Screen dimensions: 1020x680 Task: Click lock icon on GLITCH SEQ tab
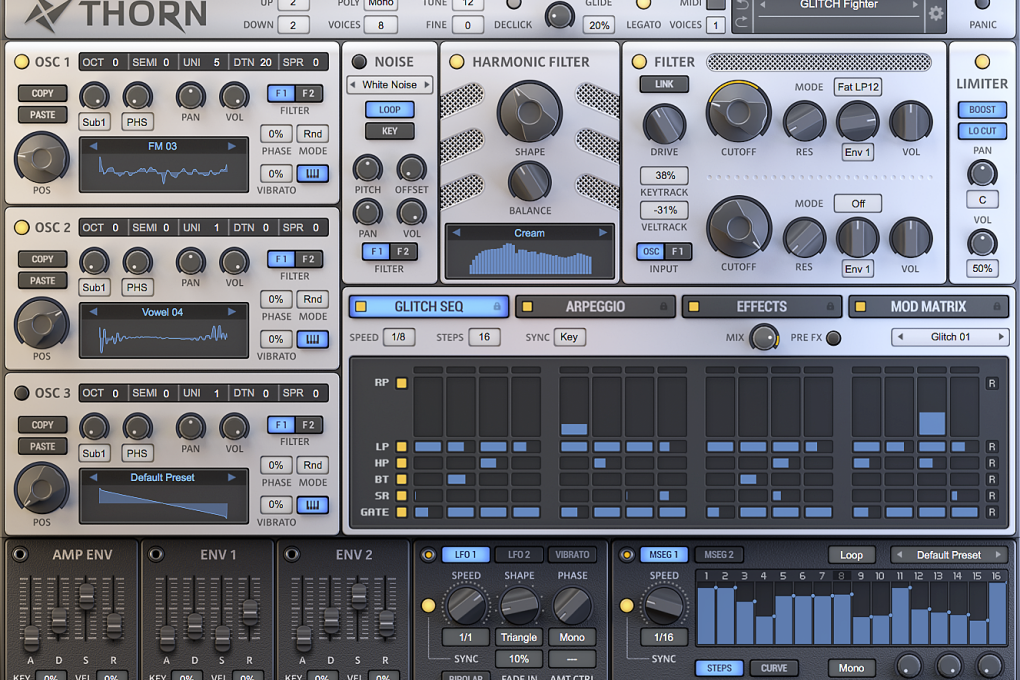497,306
